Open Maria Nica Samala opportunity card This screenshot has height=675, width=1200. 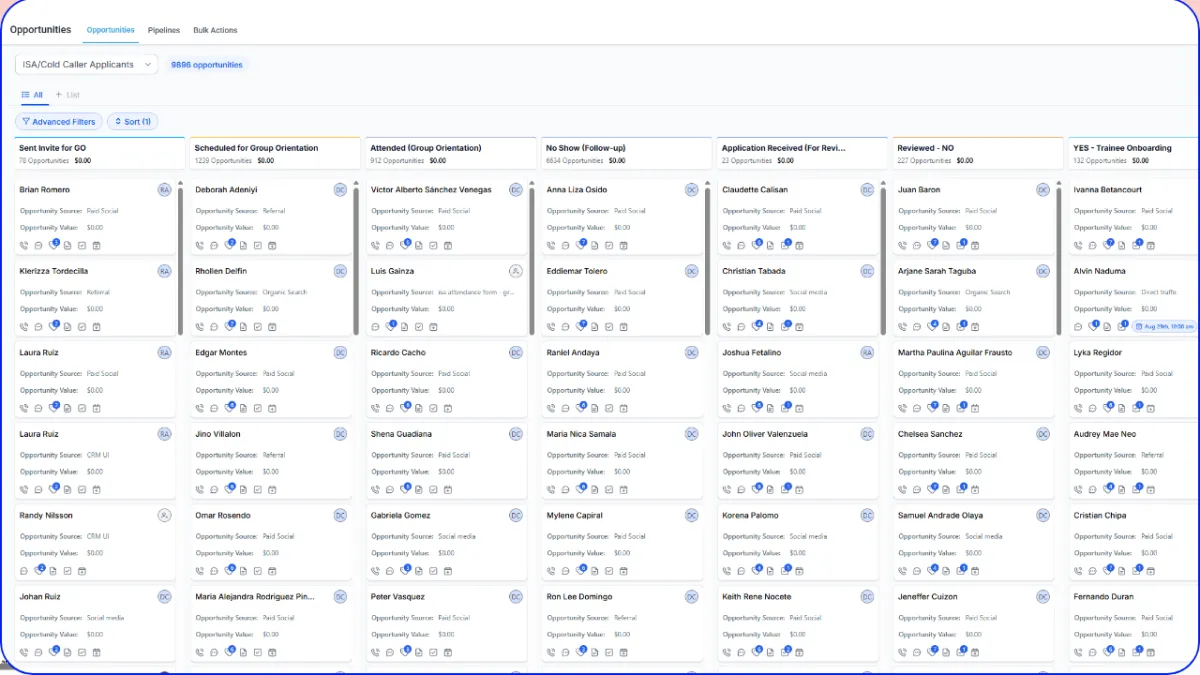pos(623,460)
